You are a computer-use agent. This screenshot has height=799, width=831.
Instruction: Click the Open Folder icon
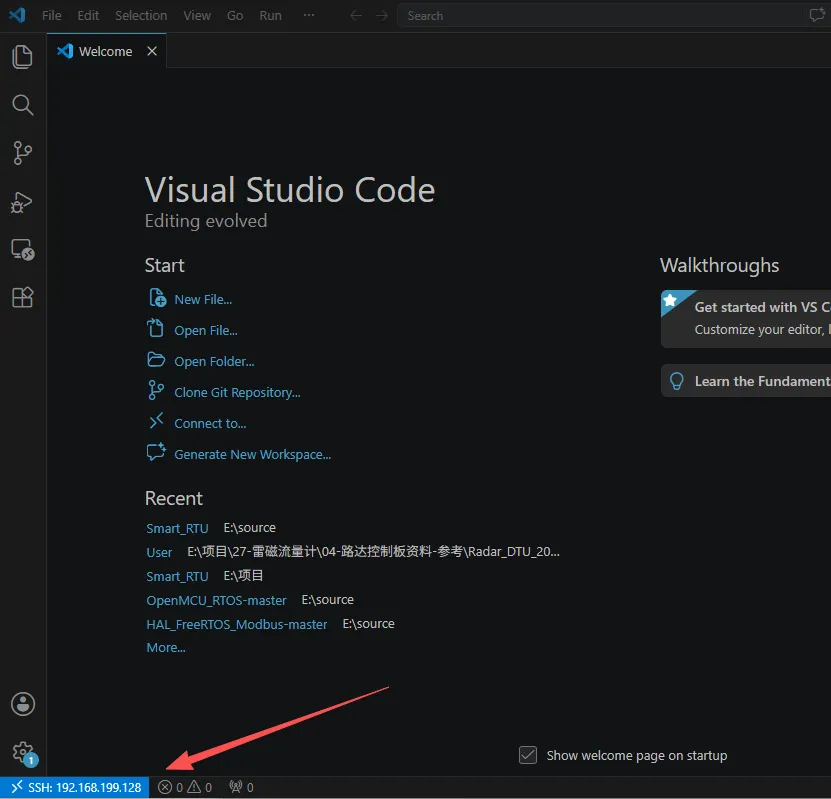[x=156, y=359]
